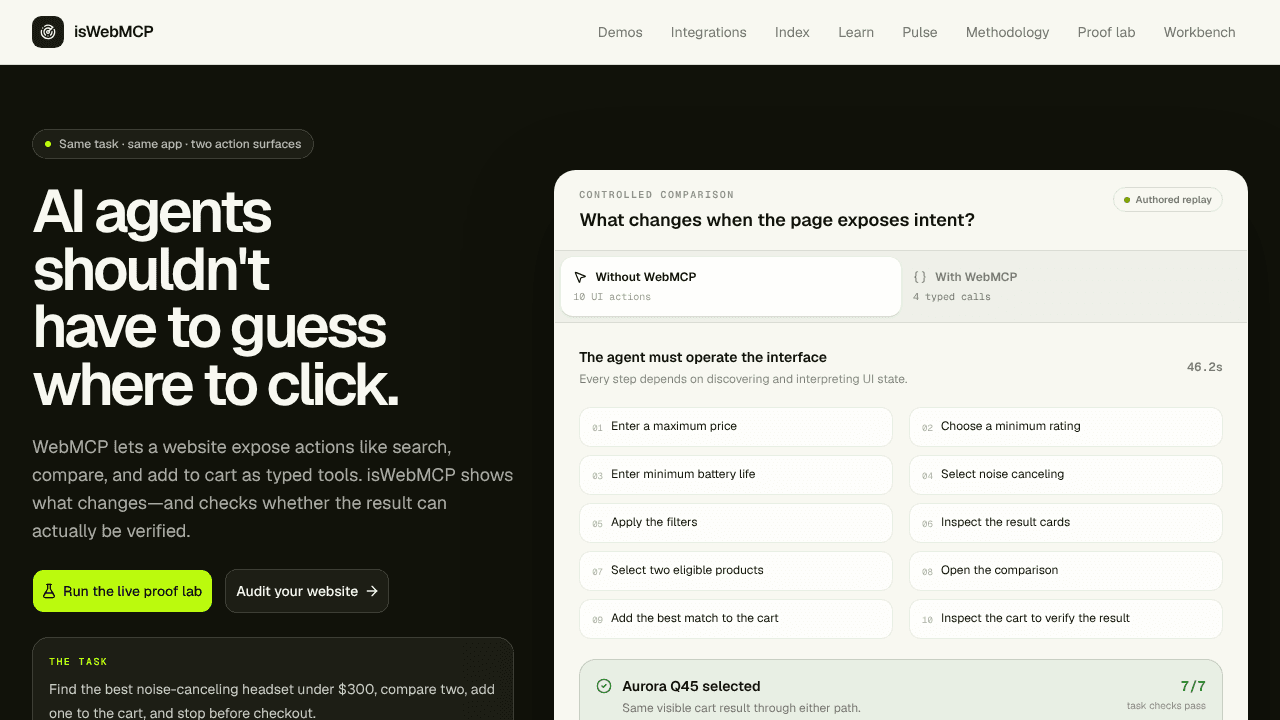Screen dimensions: 1280x720
Task: Click the task checks pass caption
Action: (1166, 706)
